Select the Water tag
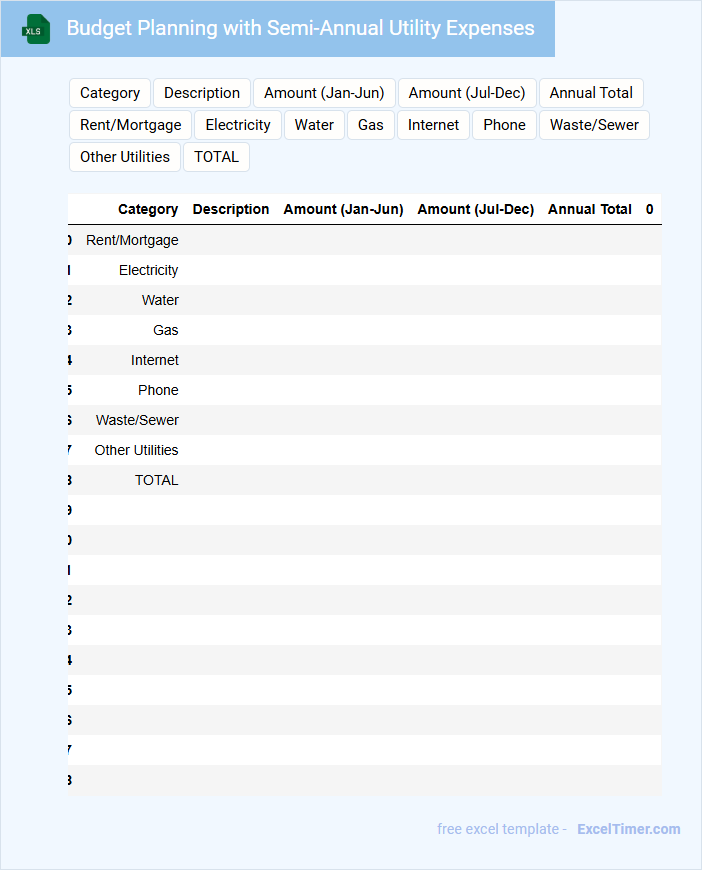 point(314,125)
